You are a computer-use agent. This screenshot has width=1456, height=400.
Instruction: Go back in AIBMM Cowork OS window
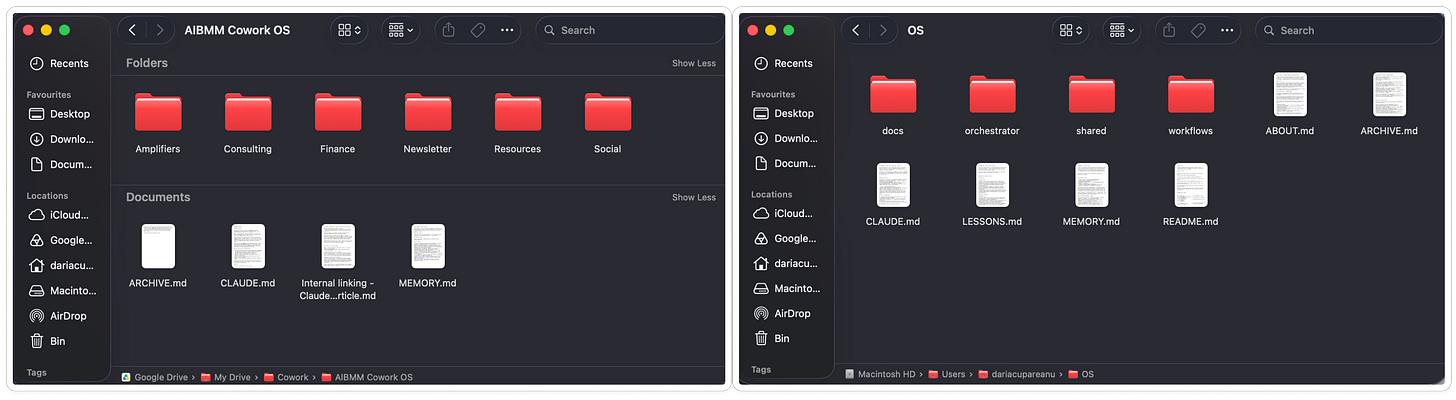pos(132,30)
